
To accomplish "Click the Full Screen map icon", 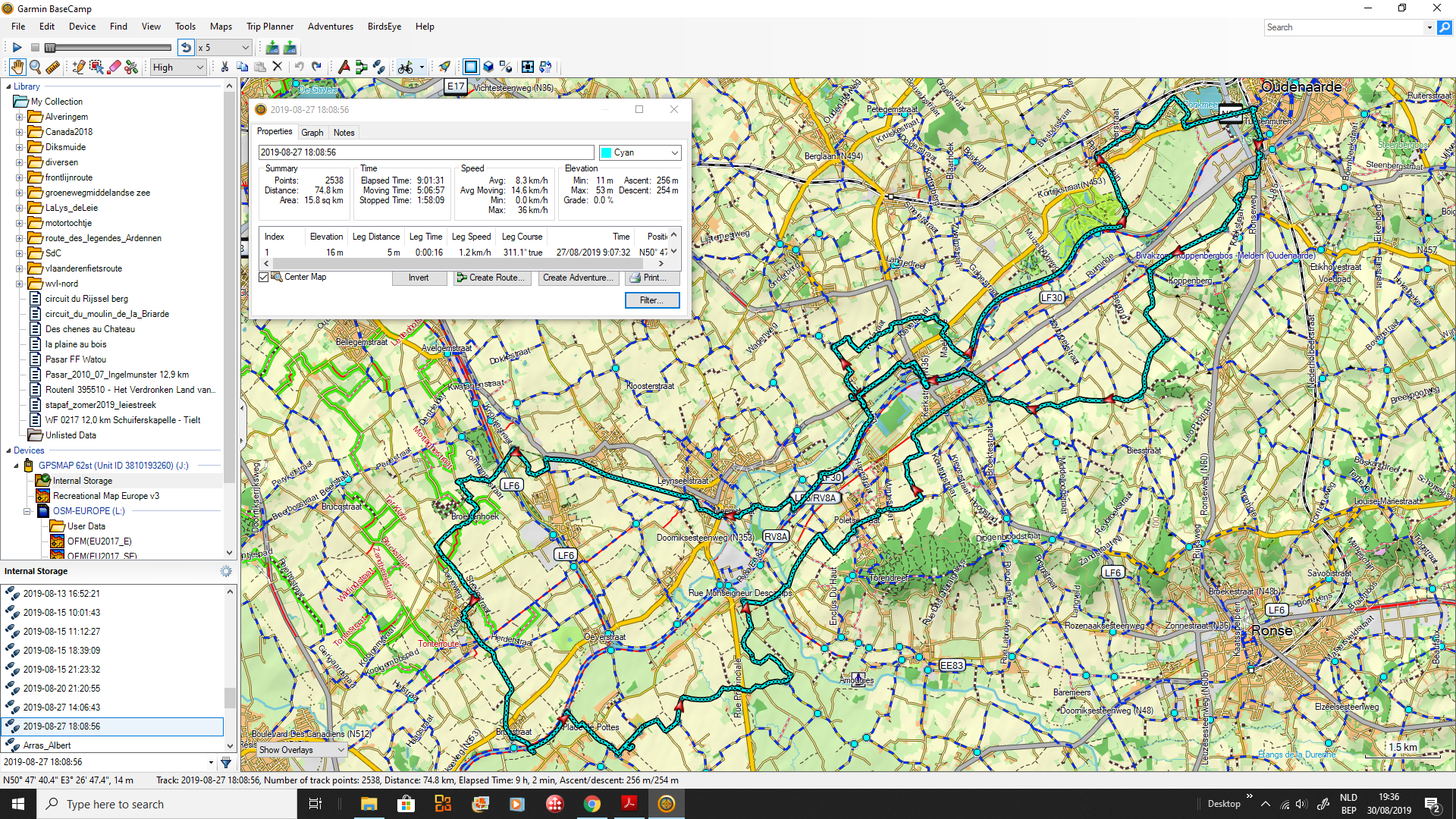I will (x=528, y=67).
